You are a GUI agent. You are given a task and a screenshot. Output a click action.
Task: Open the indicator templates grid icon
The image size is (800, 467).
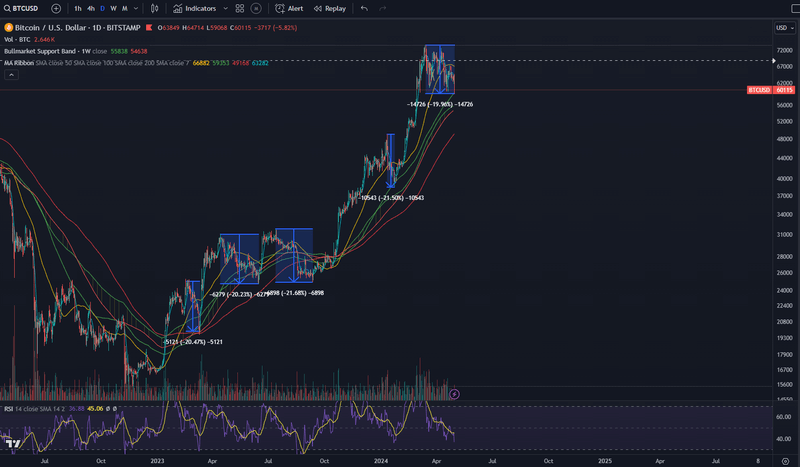coord(240,8)
